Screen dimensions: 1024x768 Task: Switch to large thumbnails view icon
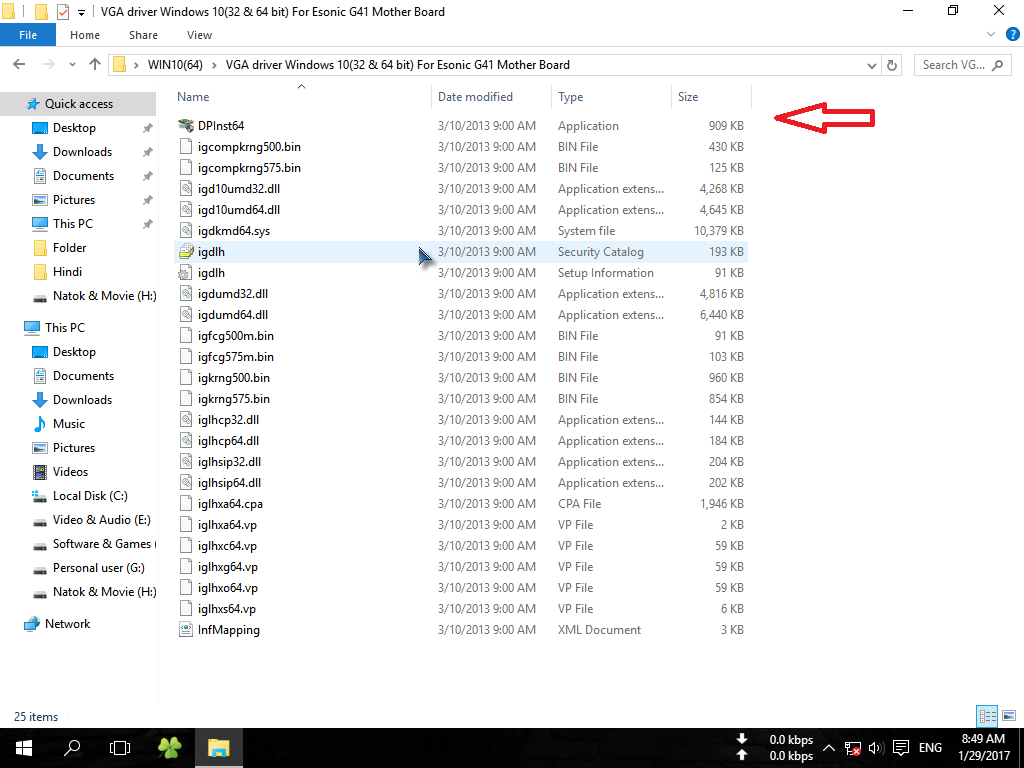(x=1008, y=716)
